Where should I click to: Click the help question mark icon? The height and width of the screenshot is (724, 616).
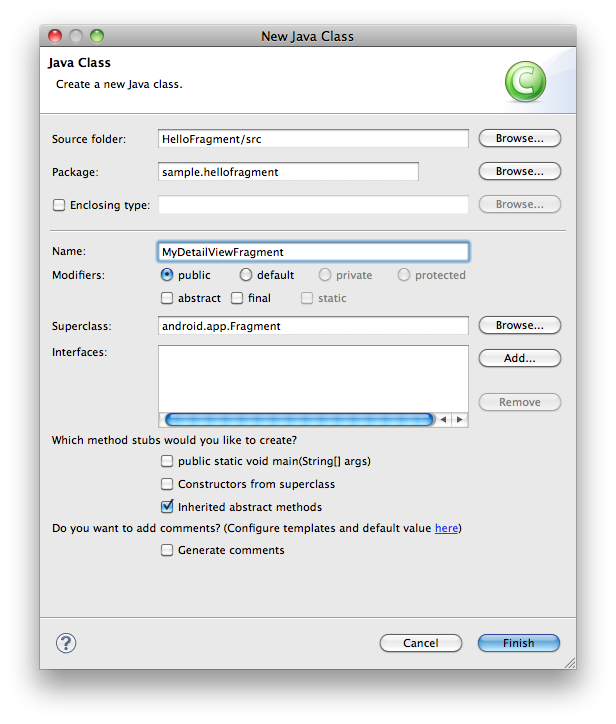[66, 643]
